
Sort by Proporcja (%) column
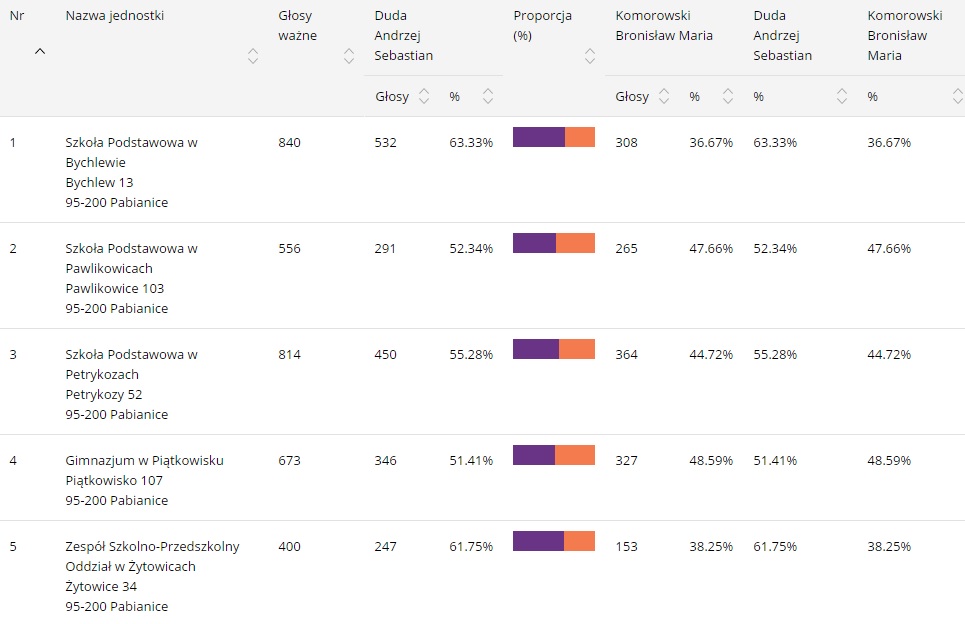pyautogui.click(x=590, y=56)
